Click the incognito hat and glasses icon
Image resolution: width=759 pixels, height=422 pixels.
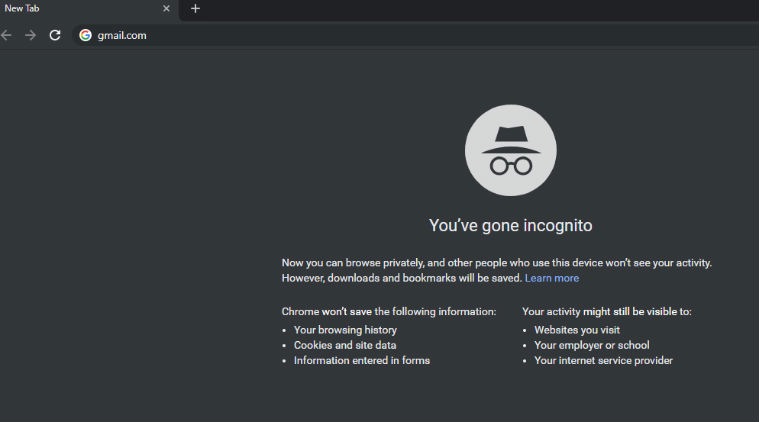(511, 151)
